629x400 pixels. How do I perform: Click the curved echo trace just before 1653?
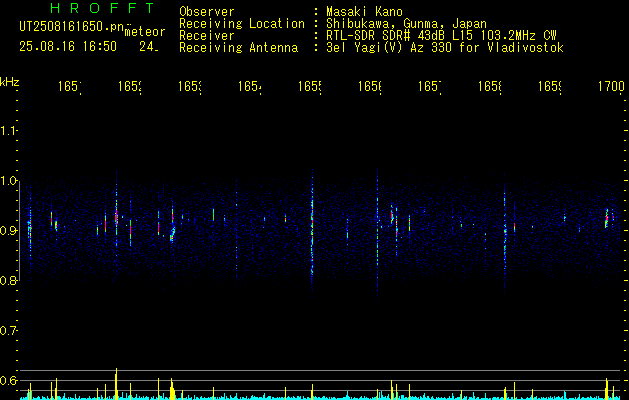coord(172,234)
